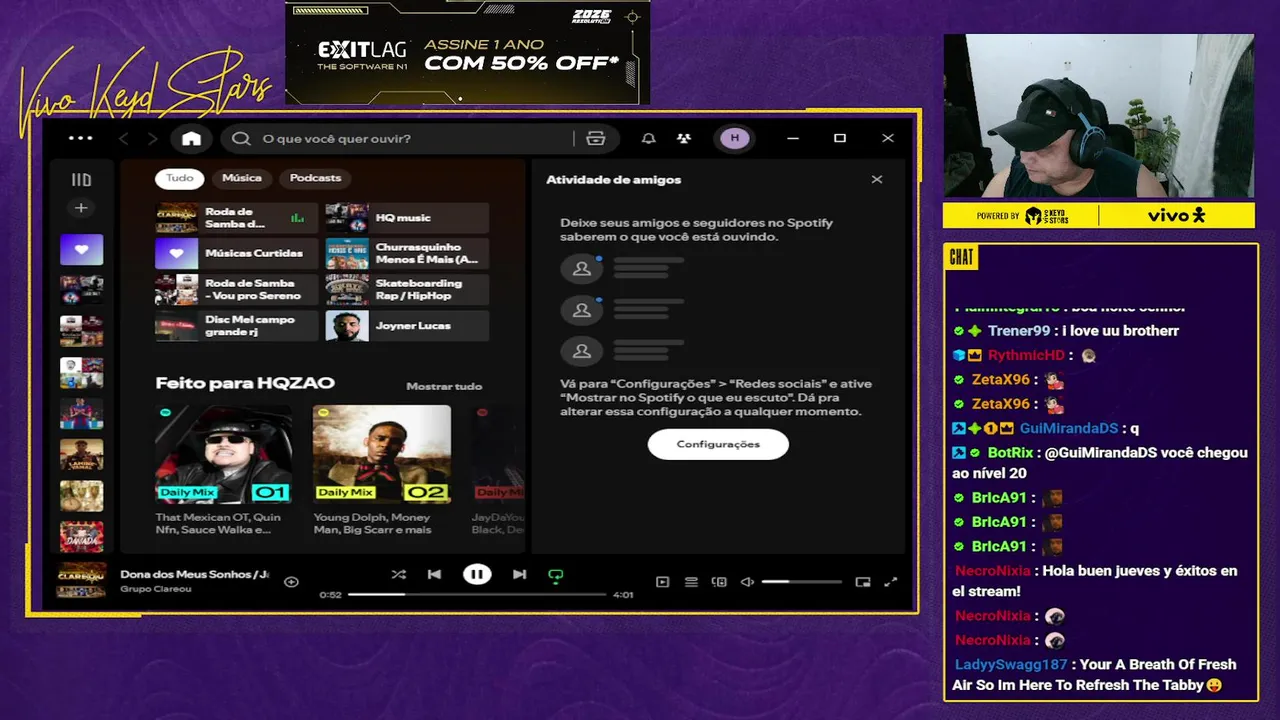Image resolution: width=1280 pixels, height=720 pixels.
Task: Pause the current song
Action: [477, 574]
